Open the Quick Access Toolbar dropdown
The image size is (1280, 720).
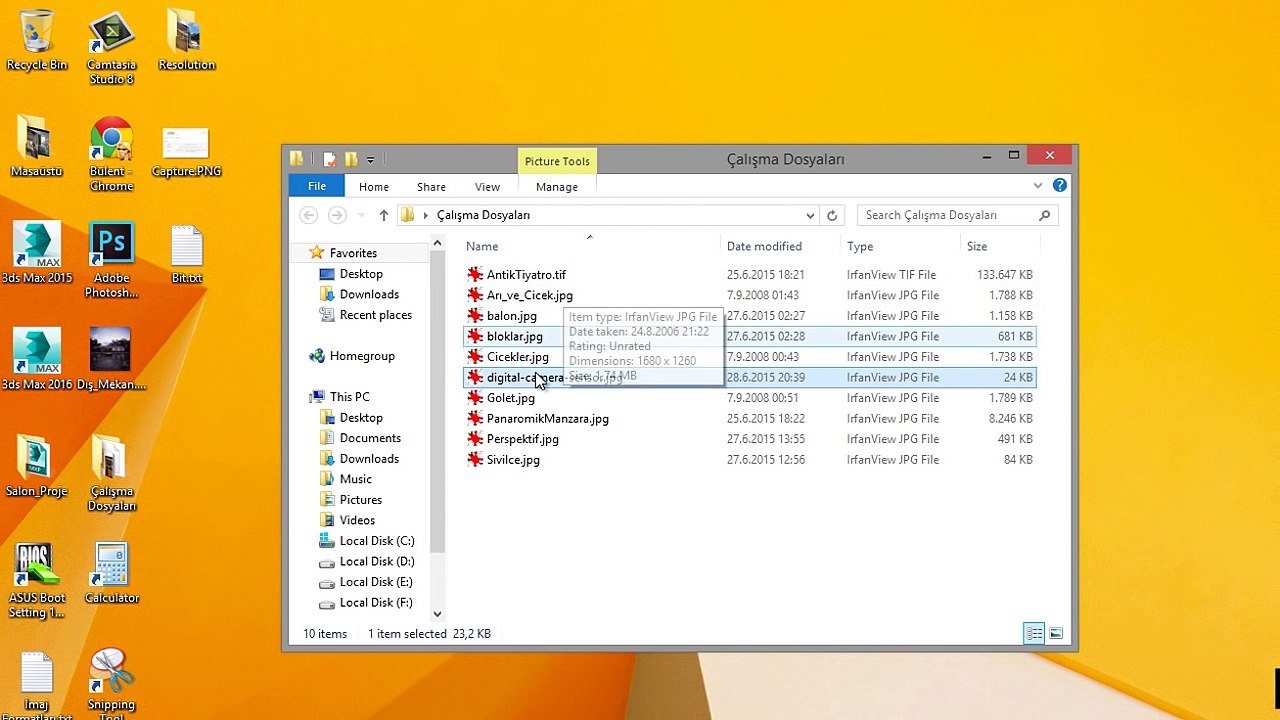point(371,159)
